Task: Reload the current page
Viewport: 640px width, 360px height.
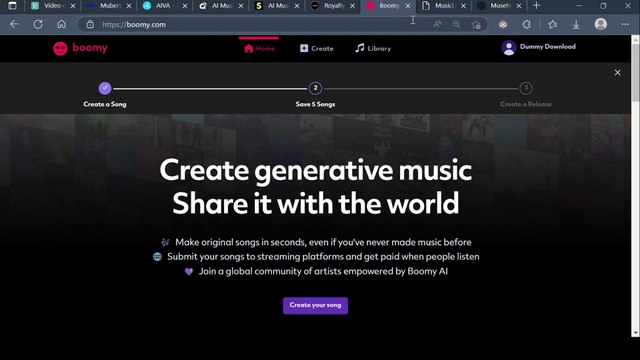Action: [x=38, y=24]
